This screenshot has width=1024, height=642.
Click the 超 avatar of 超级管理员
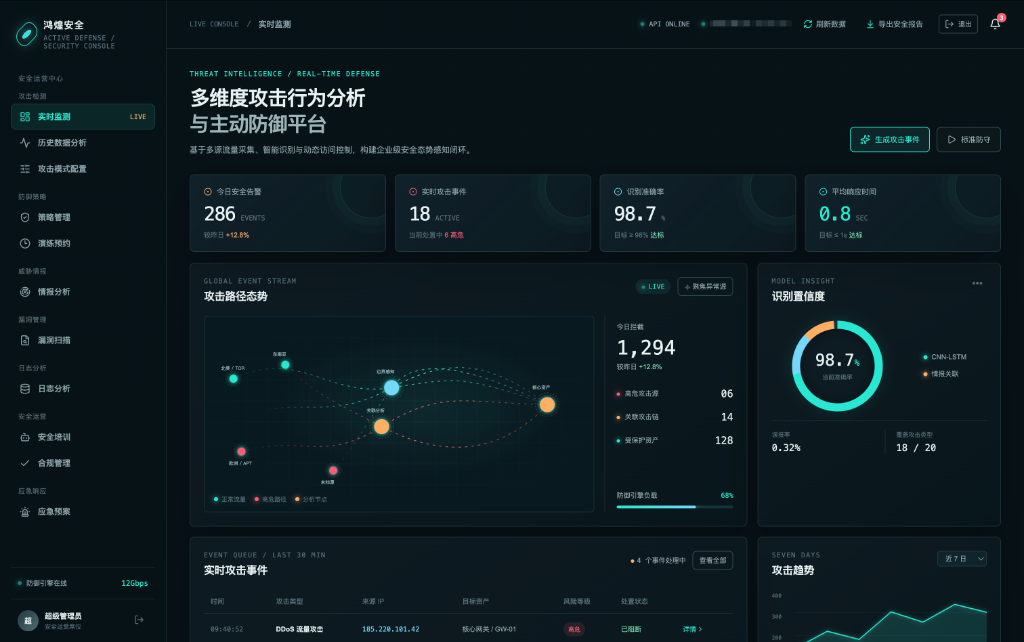[x=27, y=620]
